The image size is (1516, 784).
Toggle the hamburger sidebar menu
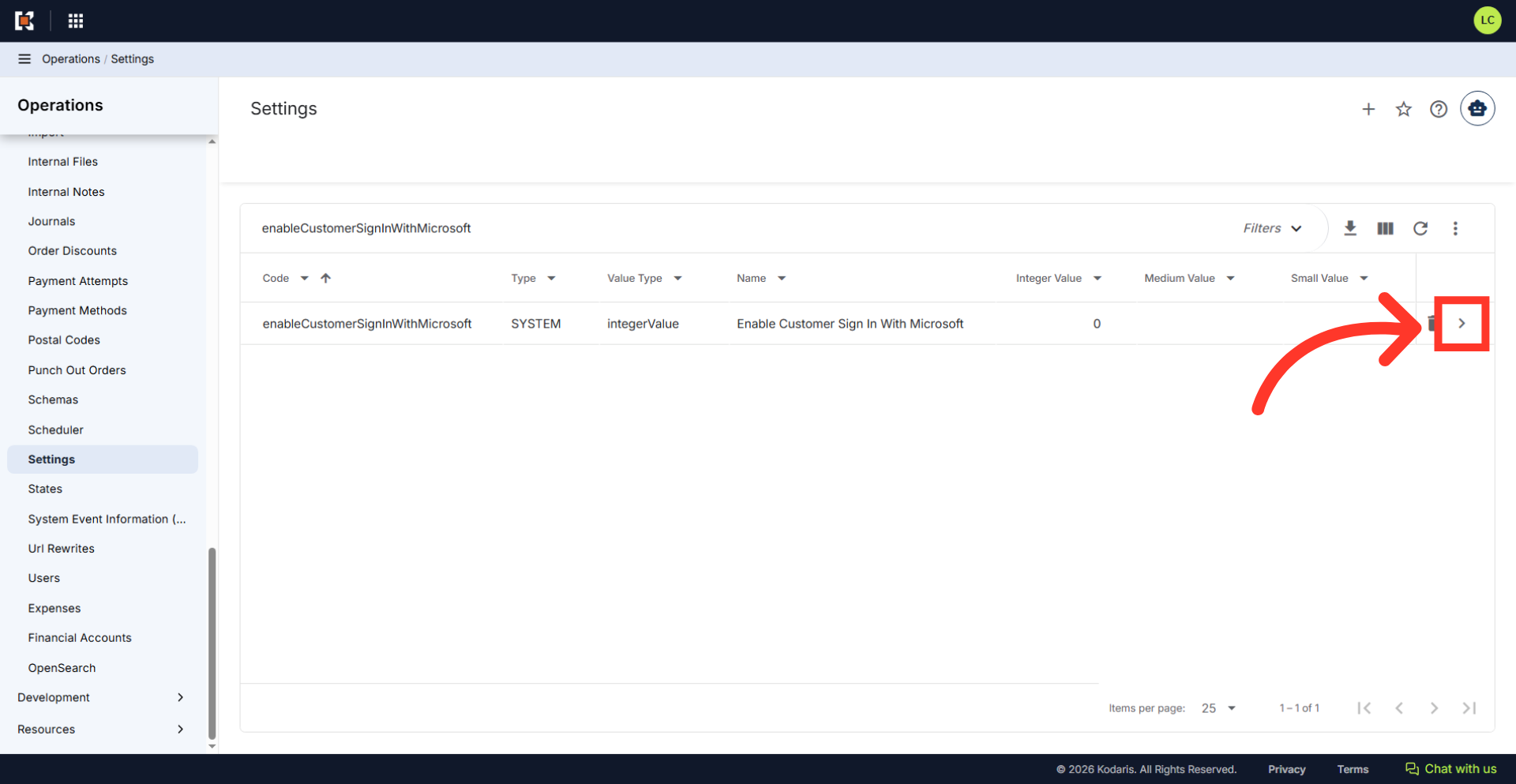(24, 59)
